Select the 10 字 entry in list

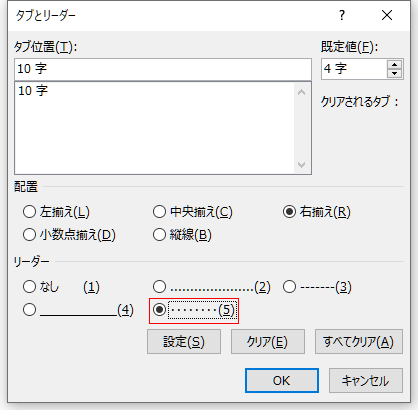click(x=33, y=91)
